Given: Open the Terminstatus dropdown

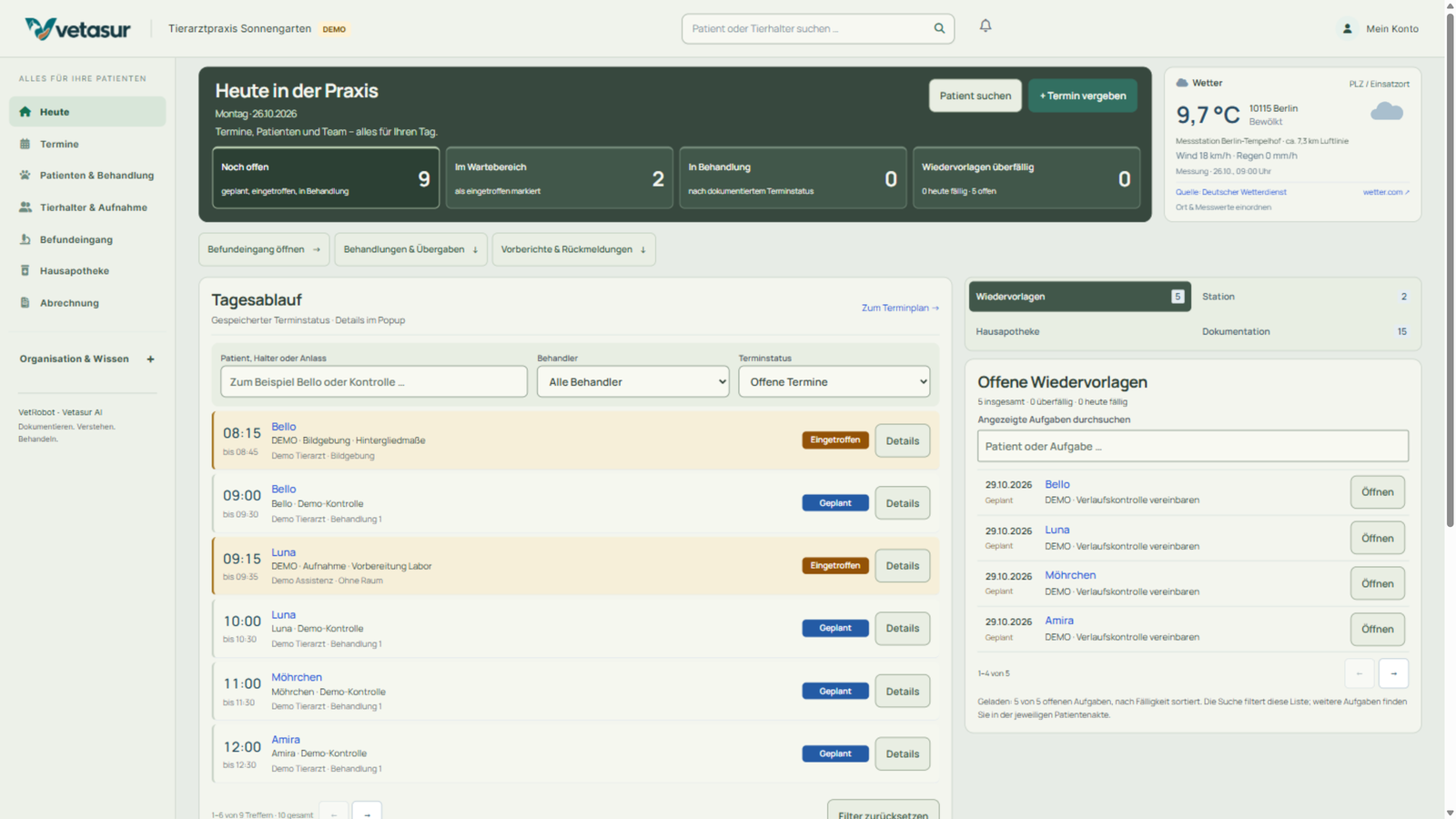Looking at the screenshot, I should coord(834,381).
